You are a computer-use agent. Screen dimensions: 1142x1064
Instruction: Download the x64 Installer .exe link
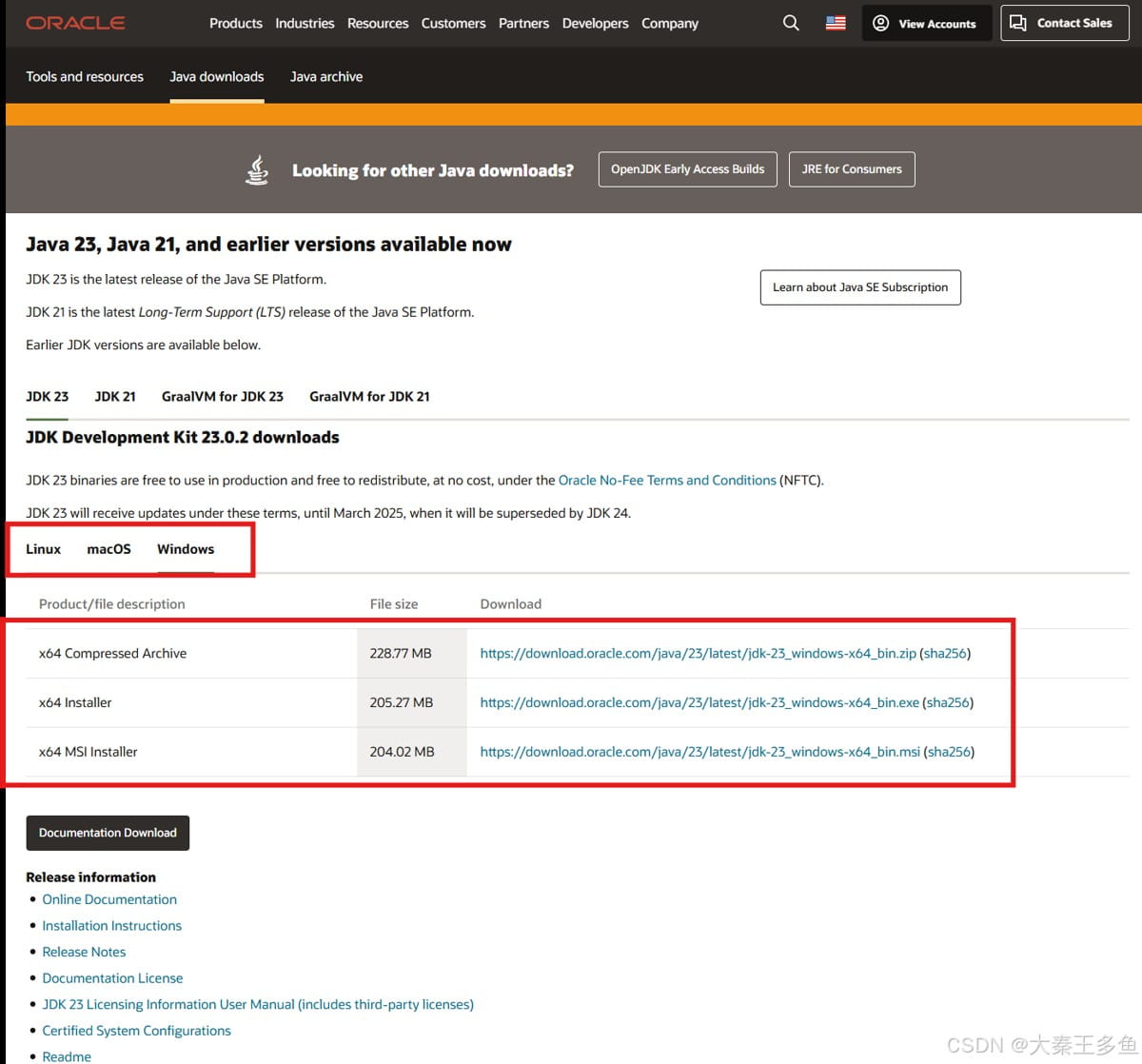699,702
